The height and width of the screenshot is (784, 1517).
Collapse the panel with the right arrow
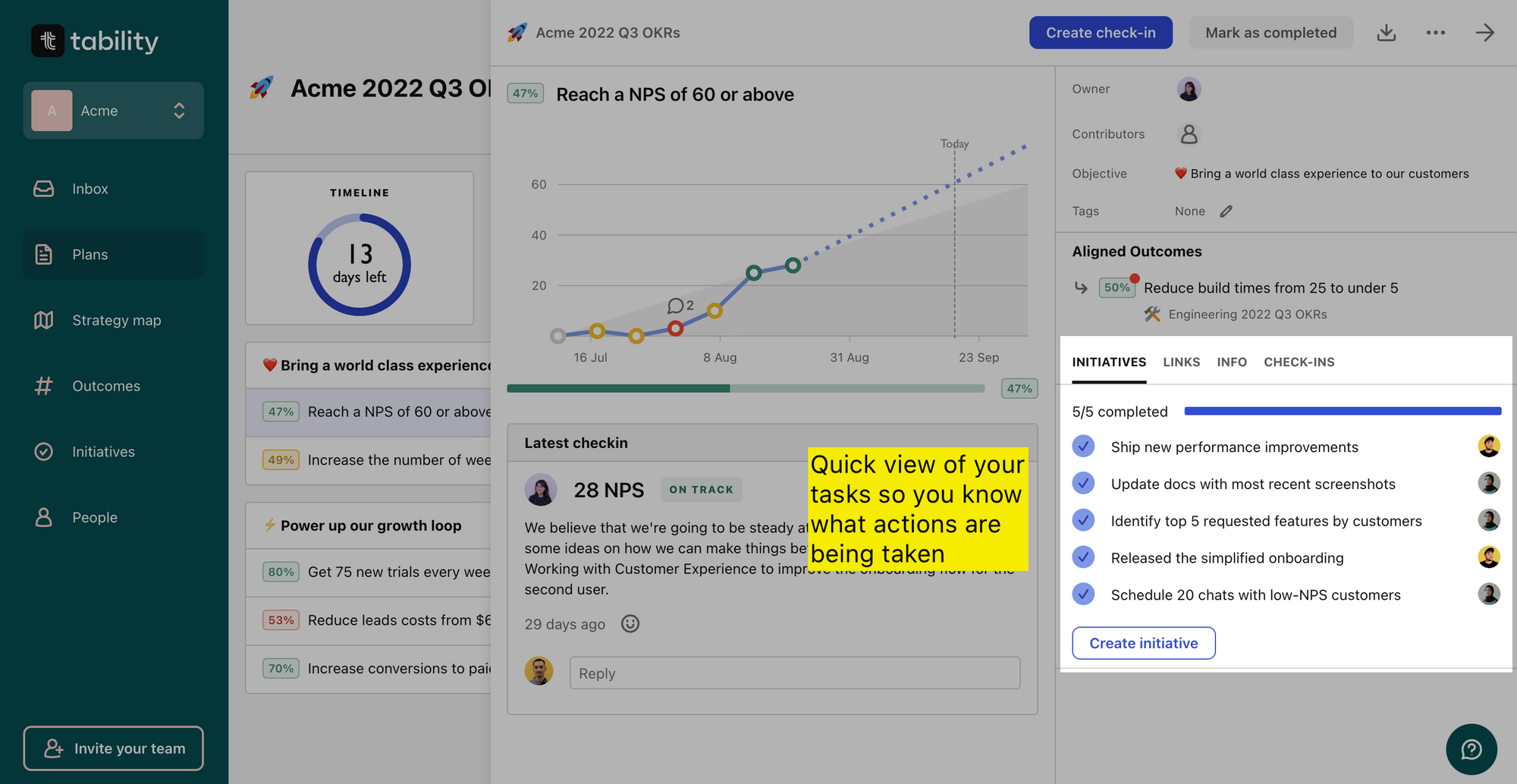tap(1485, 33)
